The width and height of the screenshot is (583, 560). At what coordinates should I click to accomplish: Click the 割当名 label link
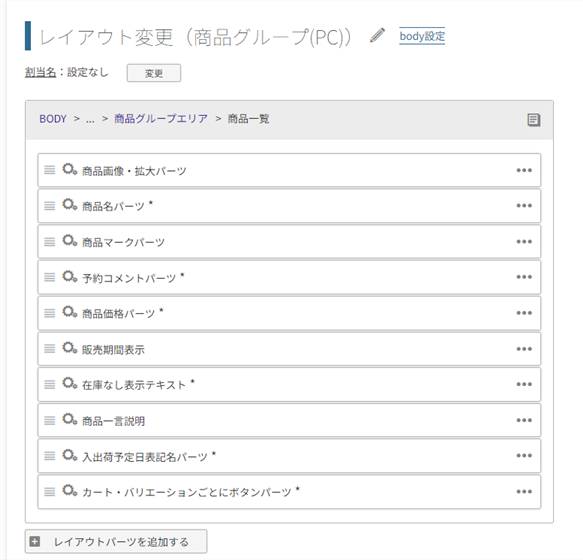click(x=40, y=72)
